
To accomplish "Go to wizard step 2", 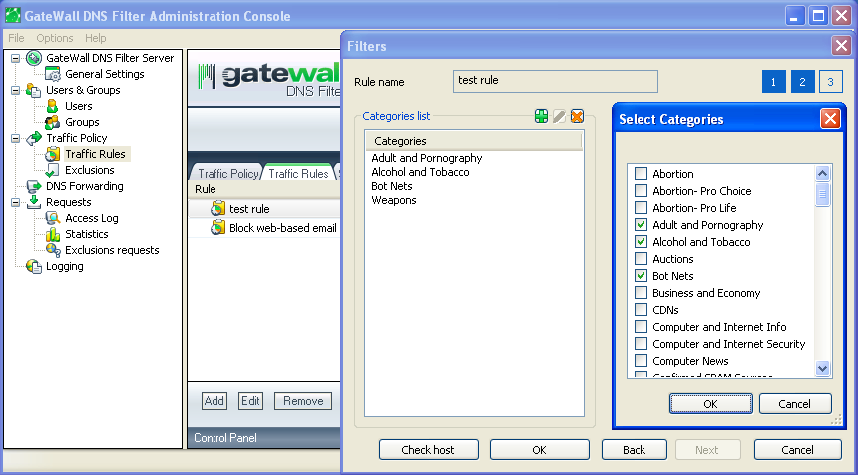I will coord(802,82).
